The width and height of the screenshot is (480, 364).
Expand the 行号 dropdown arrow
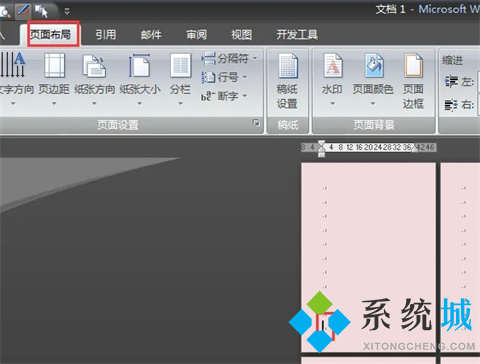click(245, 77)
